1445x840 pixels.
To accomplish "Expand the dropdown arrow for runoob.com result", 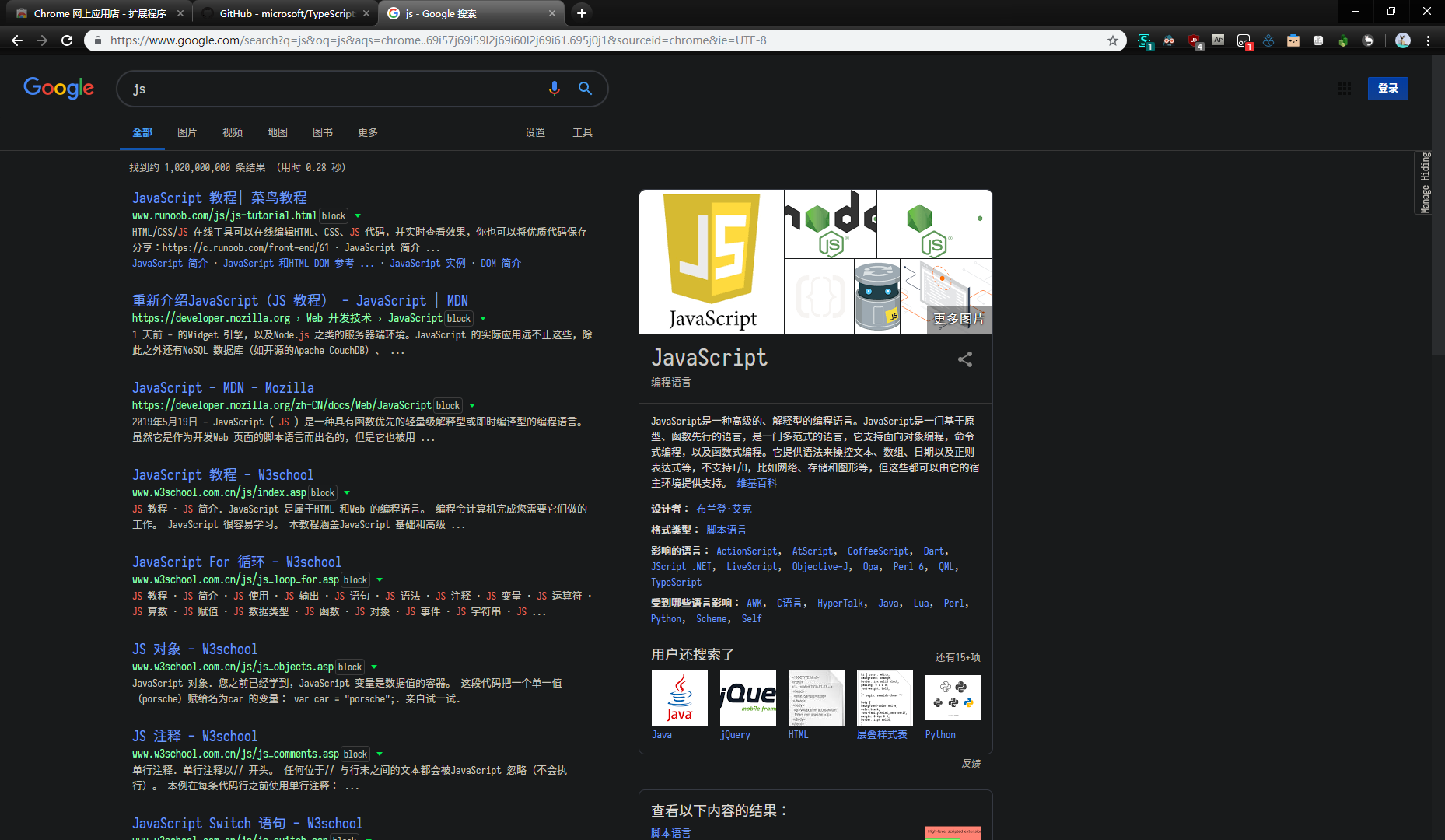I will pos(358,215).
